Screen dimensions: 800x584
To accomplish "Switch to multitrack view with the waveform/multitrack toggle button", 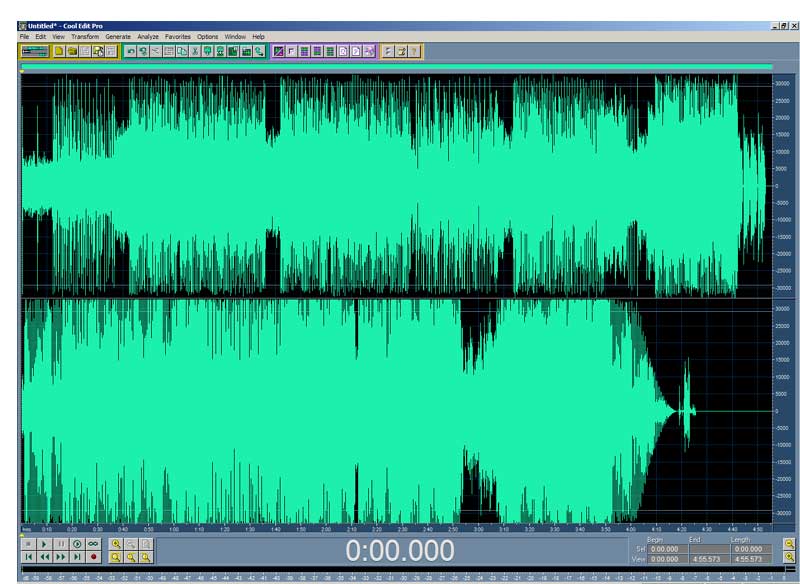I will [34, 51].
